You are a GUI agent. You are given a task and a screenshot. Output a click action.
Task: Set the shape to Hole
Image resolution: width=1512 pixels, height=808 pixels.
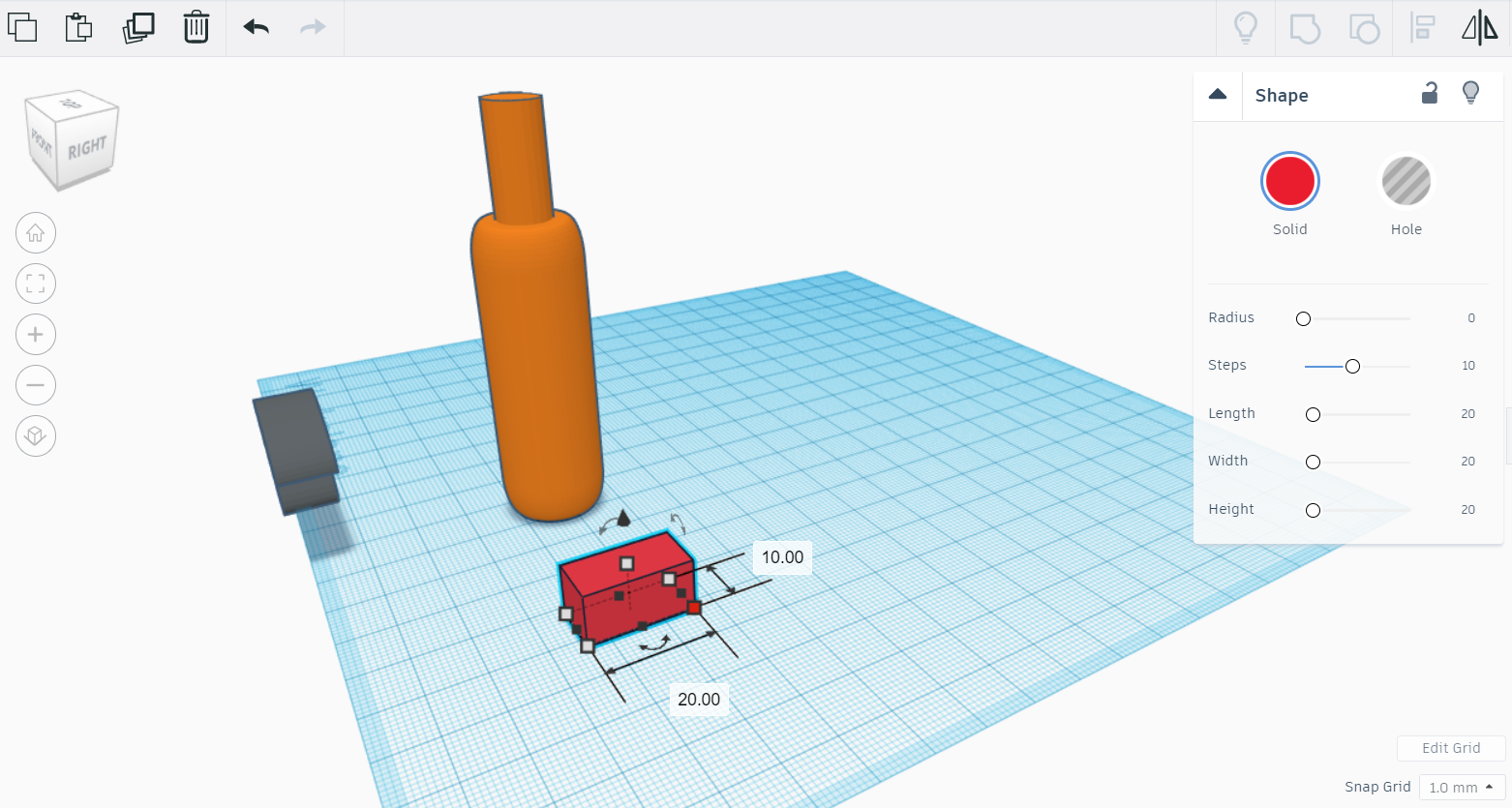click(1406, 181)
